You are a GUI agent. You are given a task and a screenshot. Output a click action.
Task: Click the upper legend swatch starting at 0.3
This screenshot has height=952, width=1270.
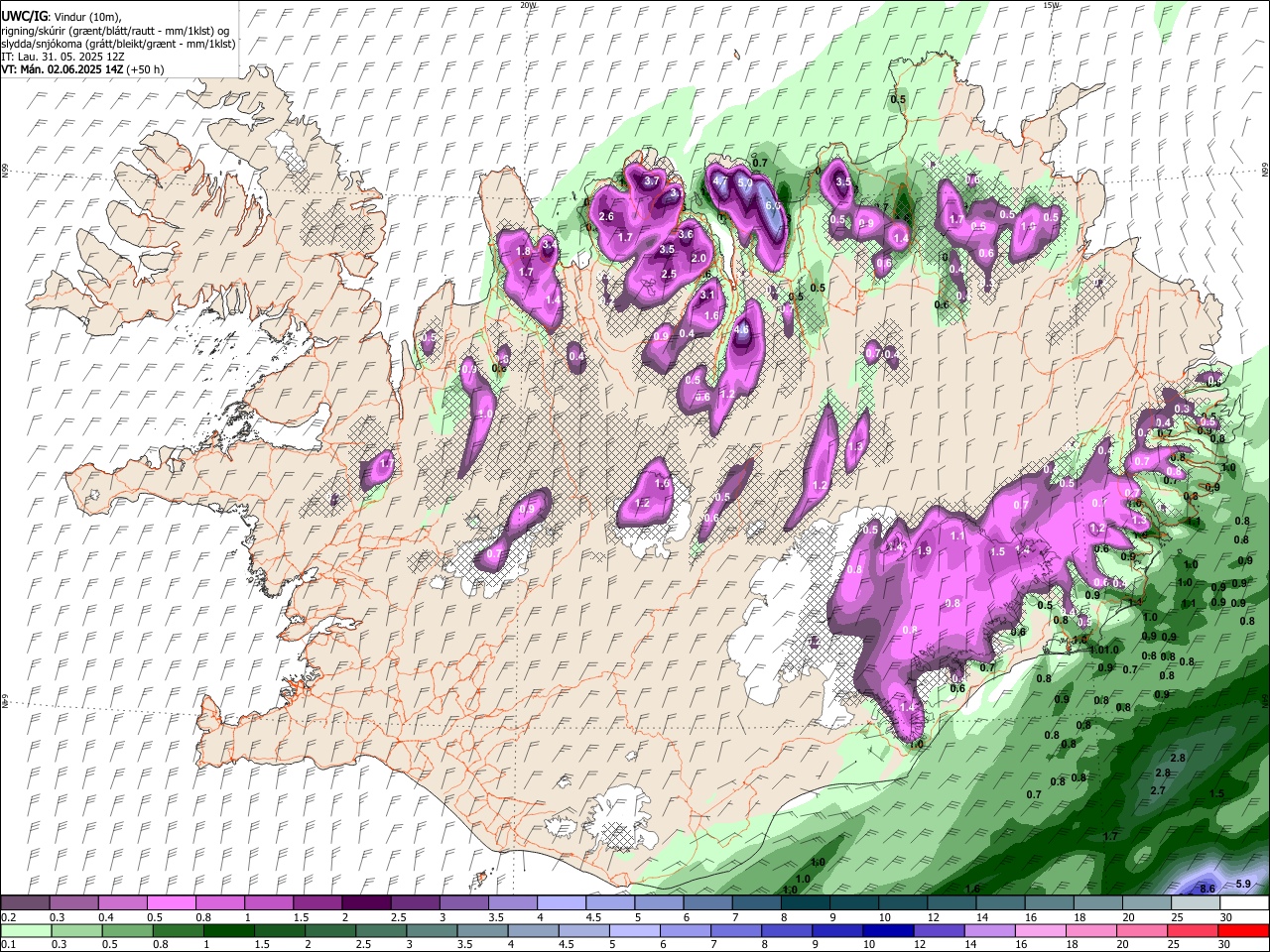pos(74,903)
